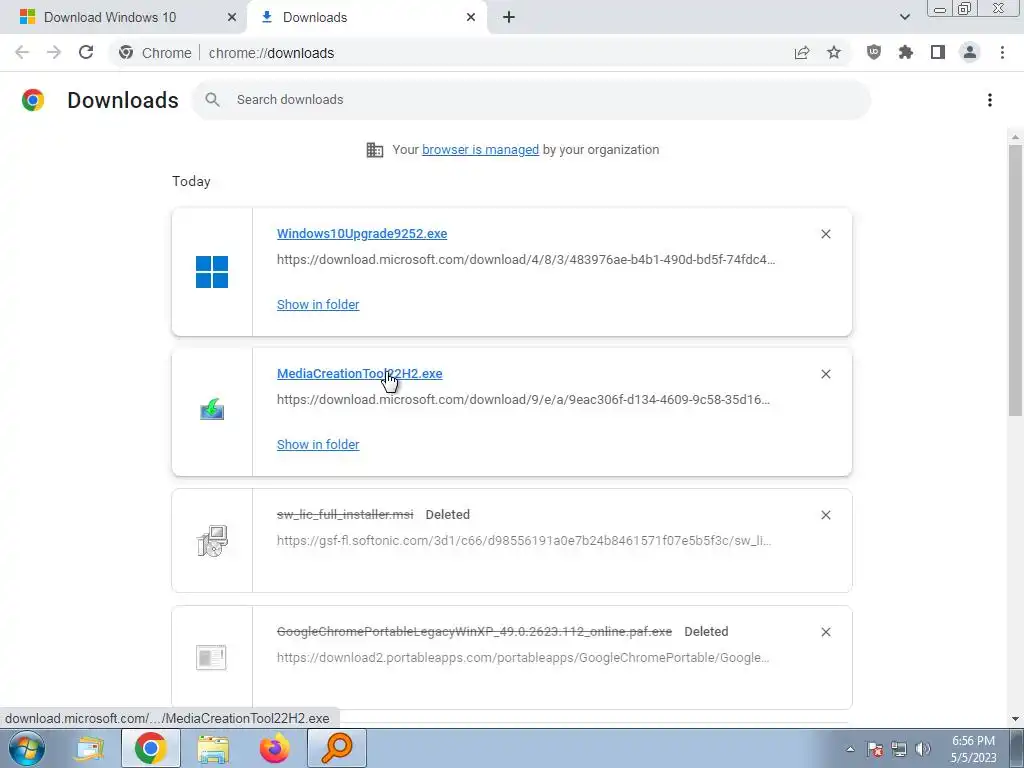1024x768 pixels.
Task: Click sw_lic_full_installer.msi installer icon
Action: [x=212, y=541]
